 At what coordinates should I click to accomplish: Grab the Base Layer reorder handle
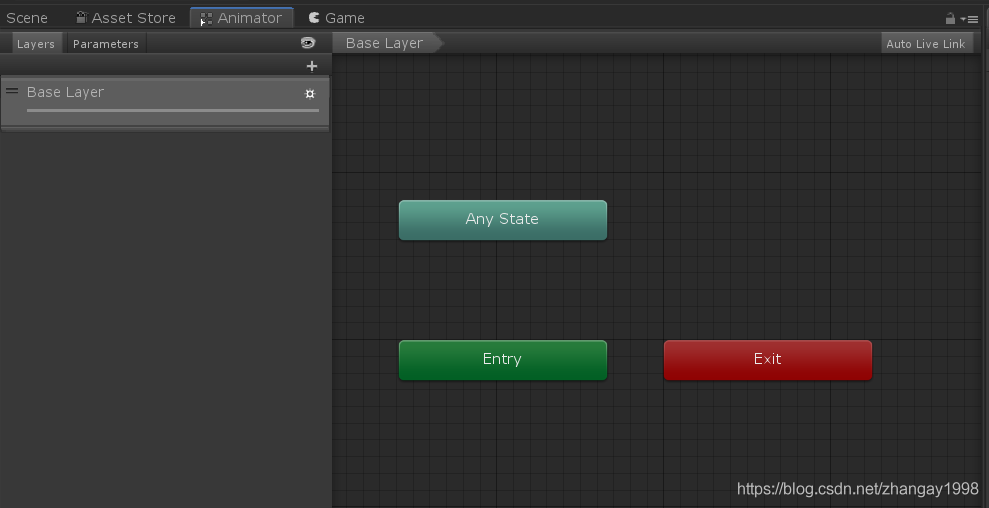(12, 91)
